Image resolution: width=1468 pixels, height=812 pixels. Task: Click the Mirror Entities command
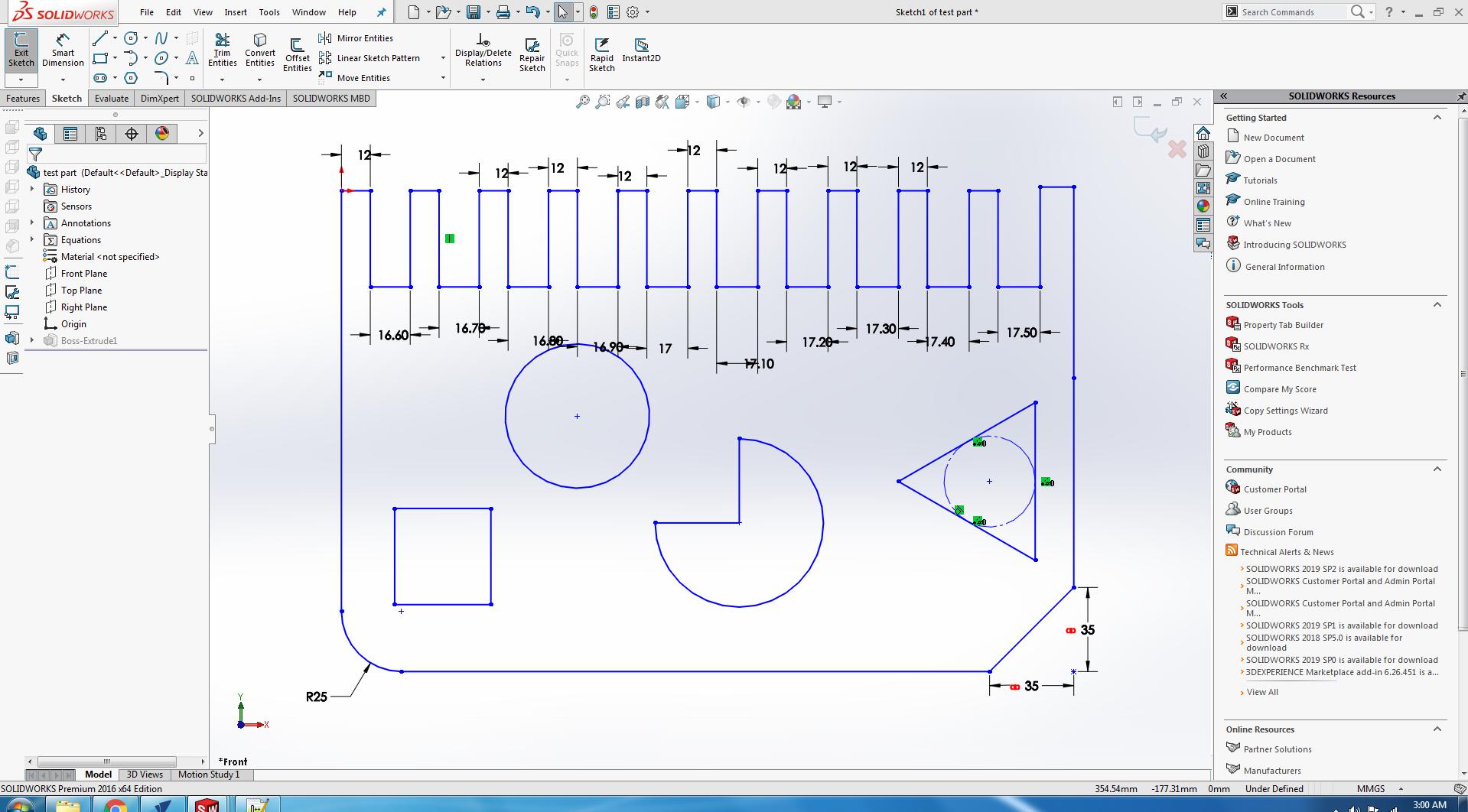pos(356,38)
